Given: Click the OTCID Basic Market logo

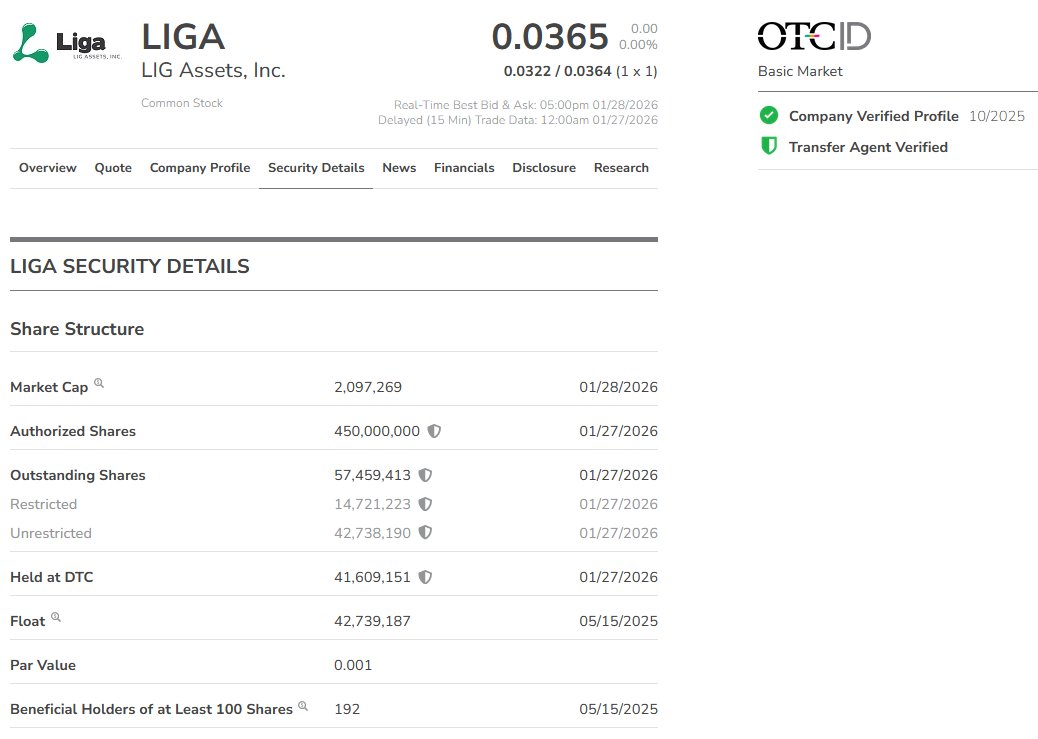Looking at the screenshot, I should pyautogui.click(x=814, y=36).
